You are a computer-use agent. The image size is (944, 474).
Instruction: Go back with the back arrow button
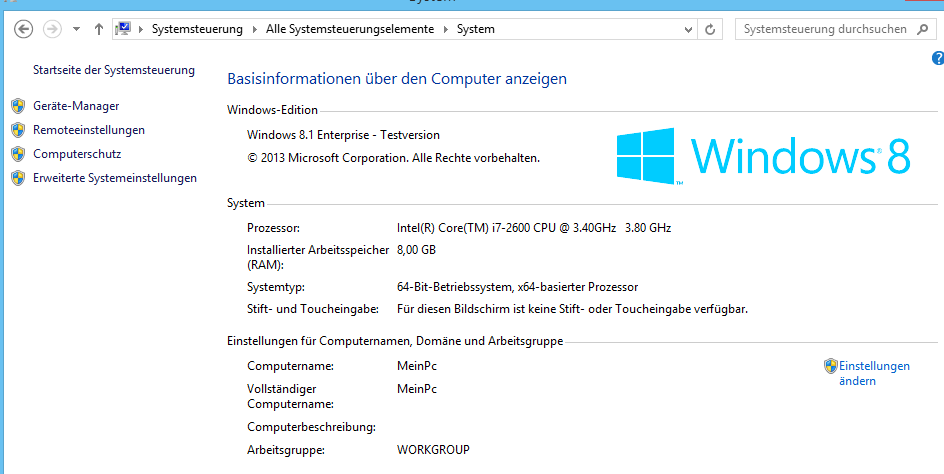point(23,29)
